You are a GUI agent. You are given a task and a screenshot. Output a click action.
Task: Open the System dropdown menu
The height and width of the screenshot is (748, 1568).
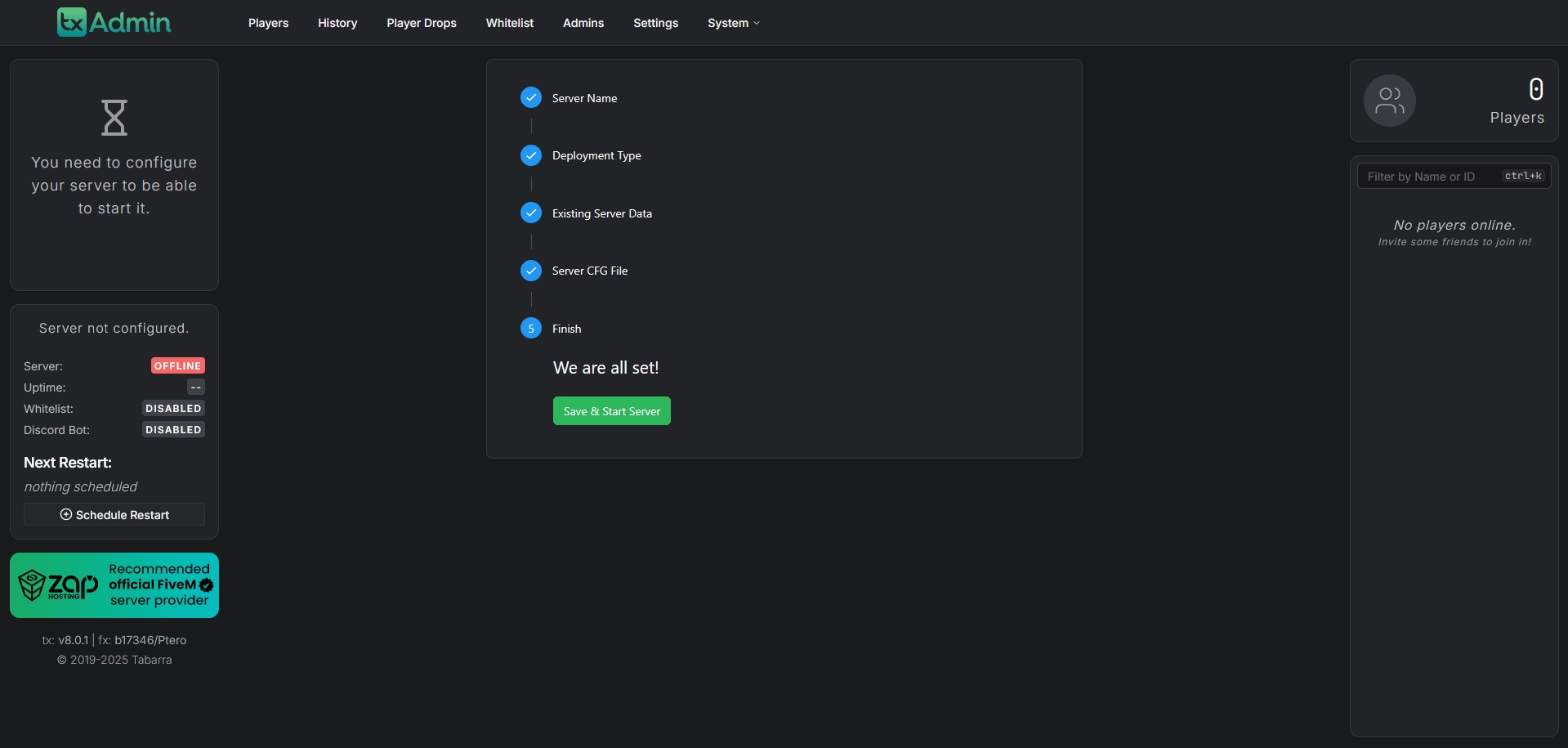click(733, 23)
